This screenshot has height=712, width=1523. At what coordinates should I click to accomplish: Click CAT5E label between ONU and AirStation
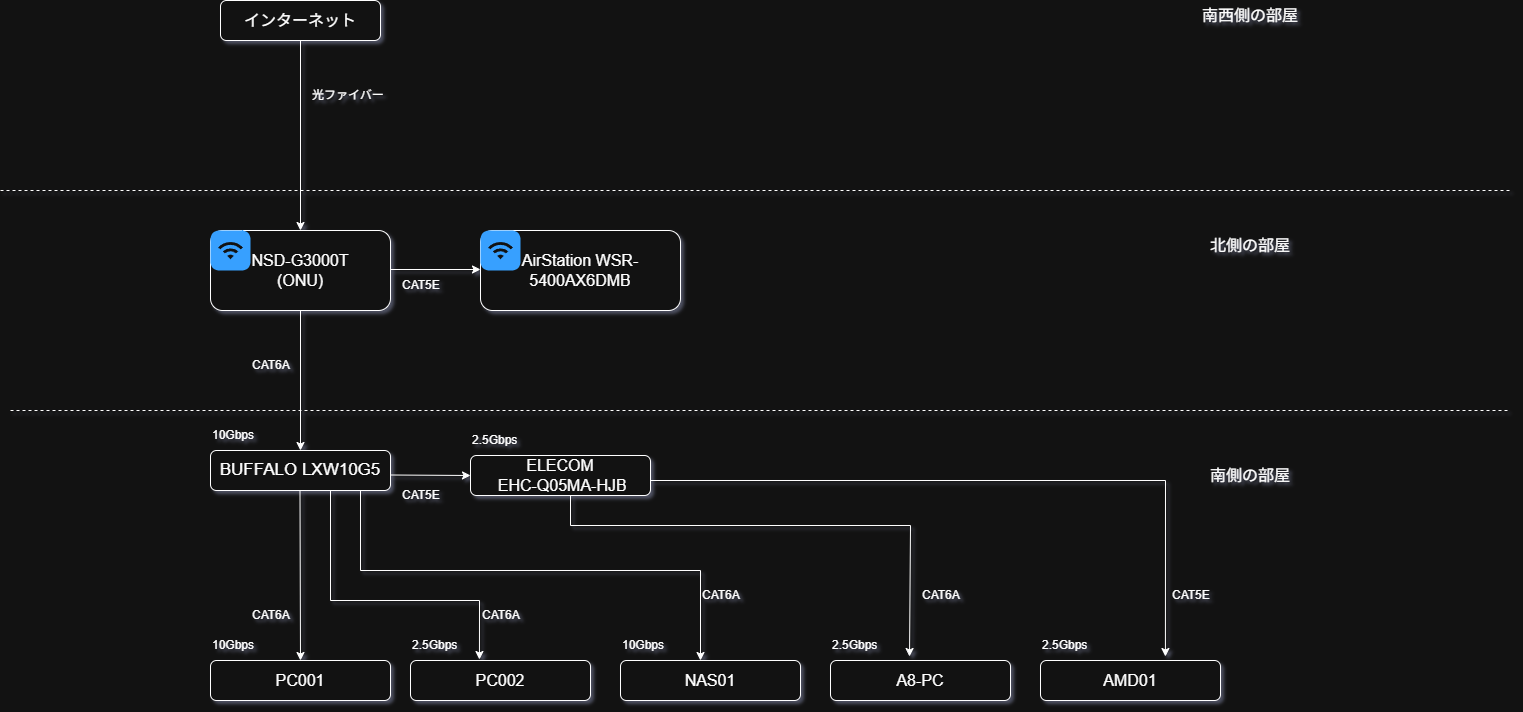coord(421,285)
